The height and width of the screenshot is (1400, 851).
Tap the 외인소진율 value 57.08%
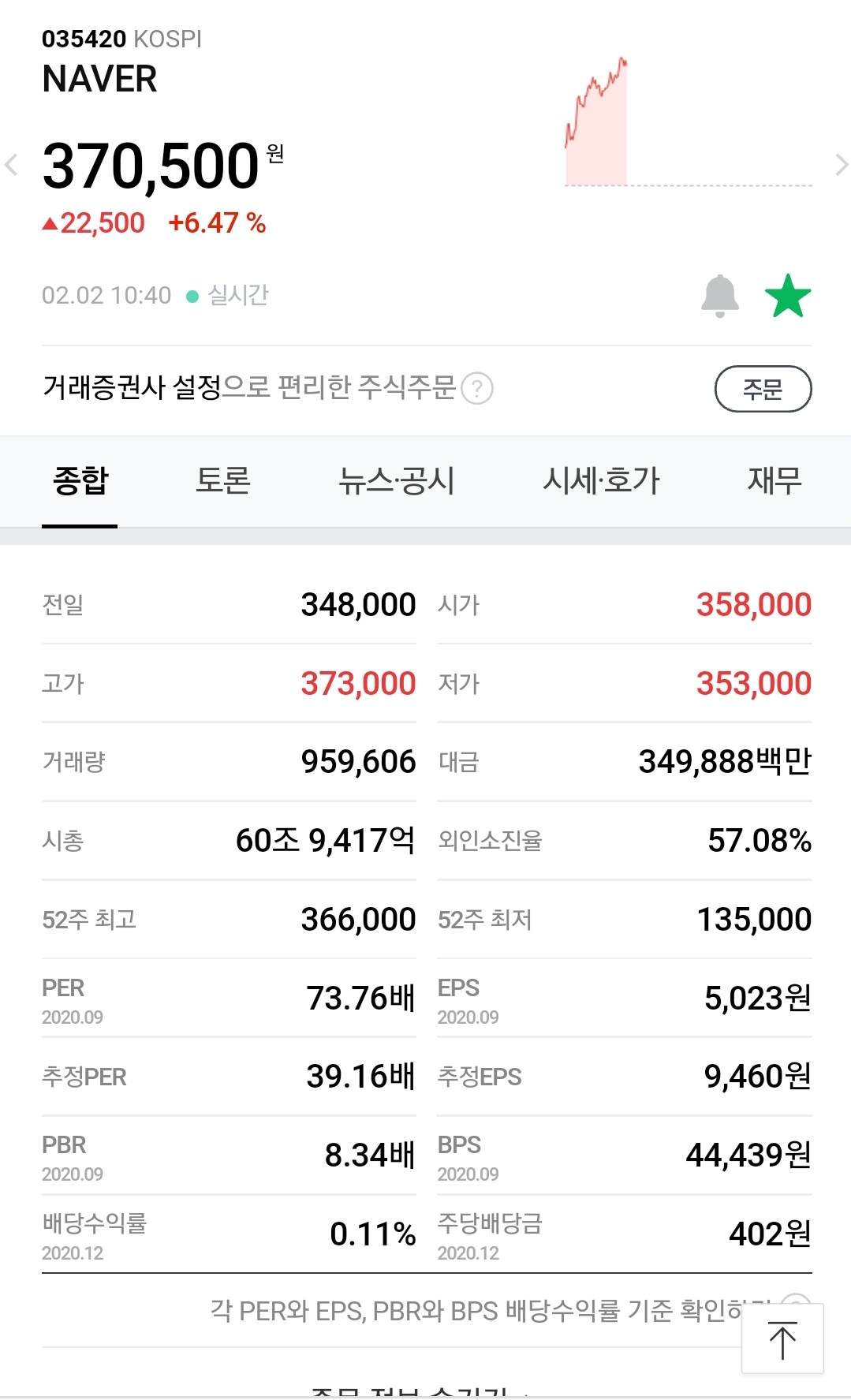(759, 841)
